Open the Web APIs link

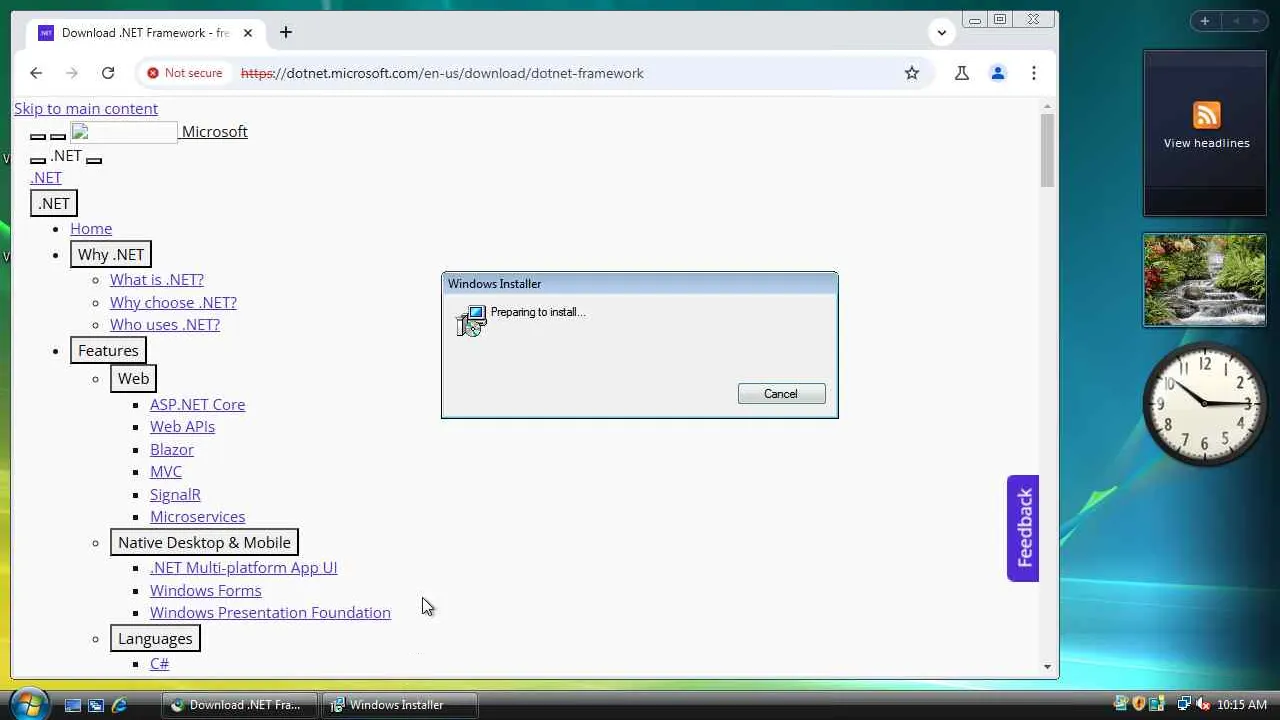pyautogui.click(x=182, y=427)
